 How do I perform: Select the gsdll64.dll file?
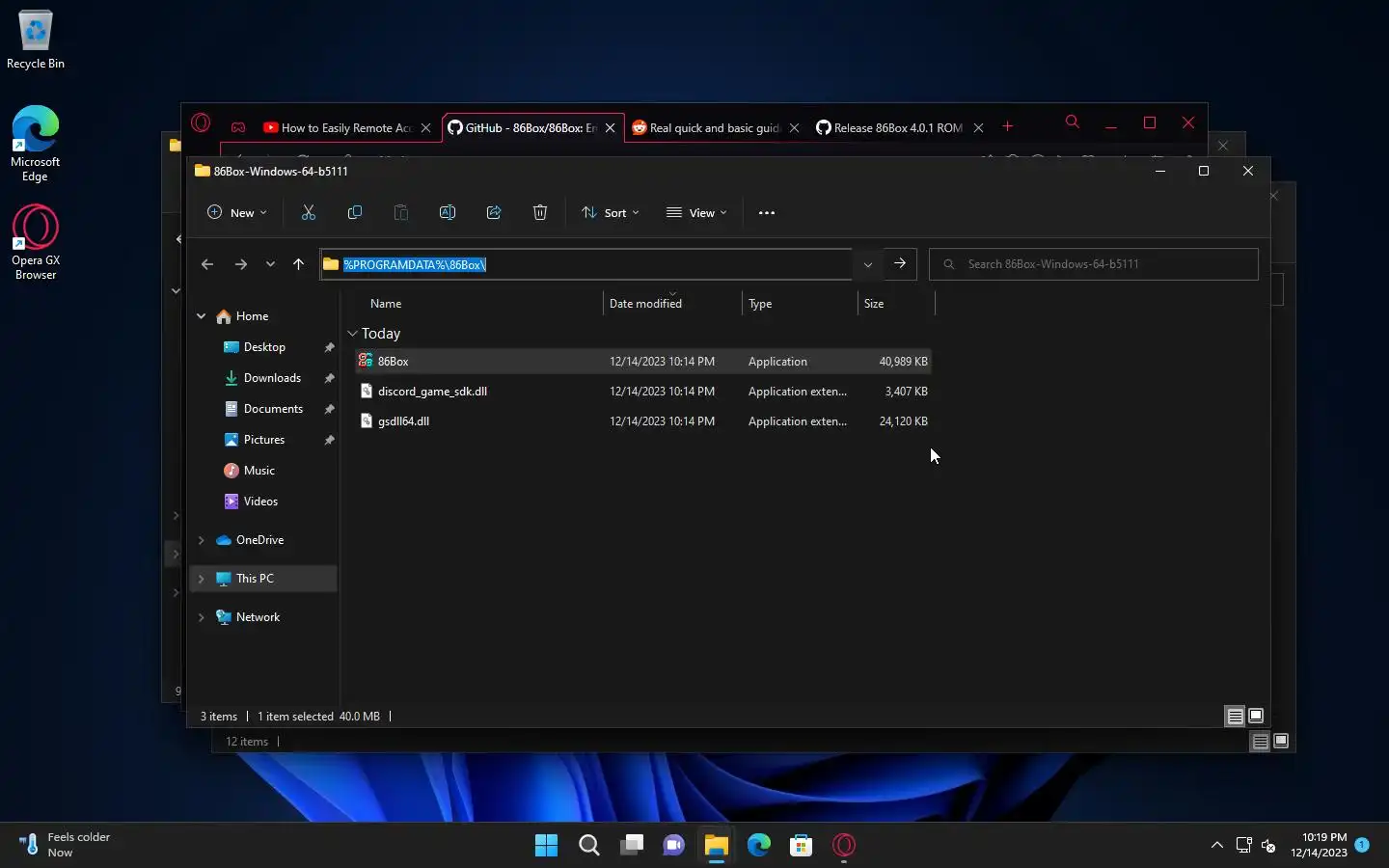(x=642, y=421)
